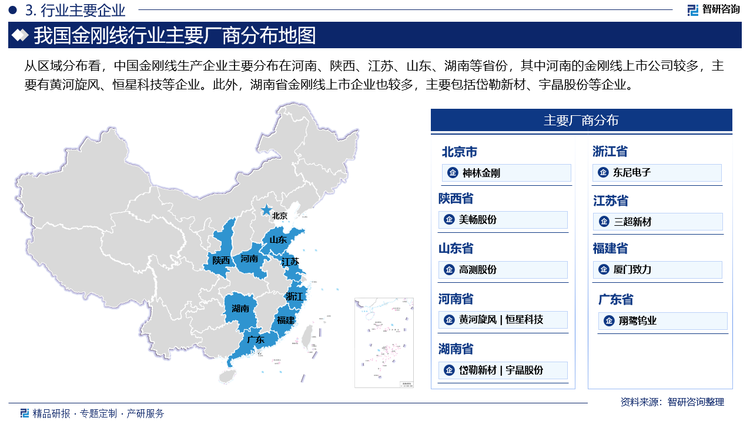The image size is (750, 421).
Task: Click the Beijing star marker on map
Action: click(265, 210)
